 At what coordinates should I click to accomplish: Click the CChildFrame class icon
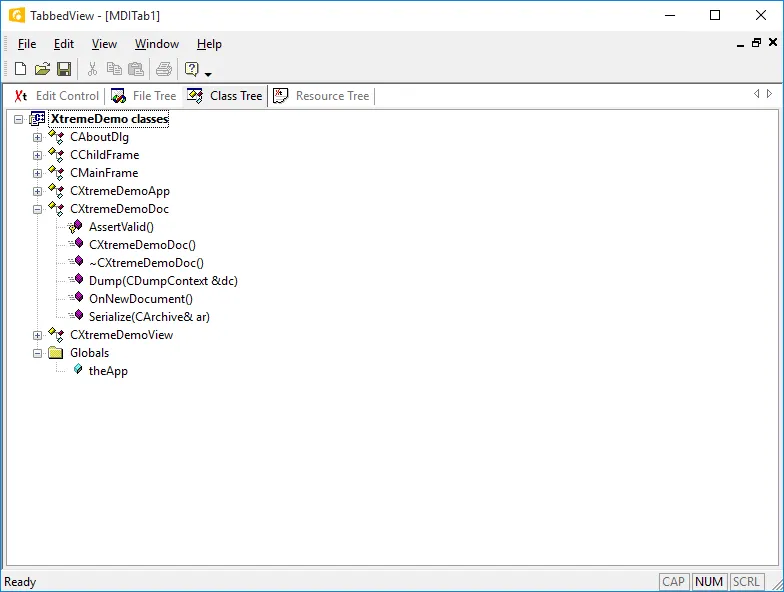point(56,155)
